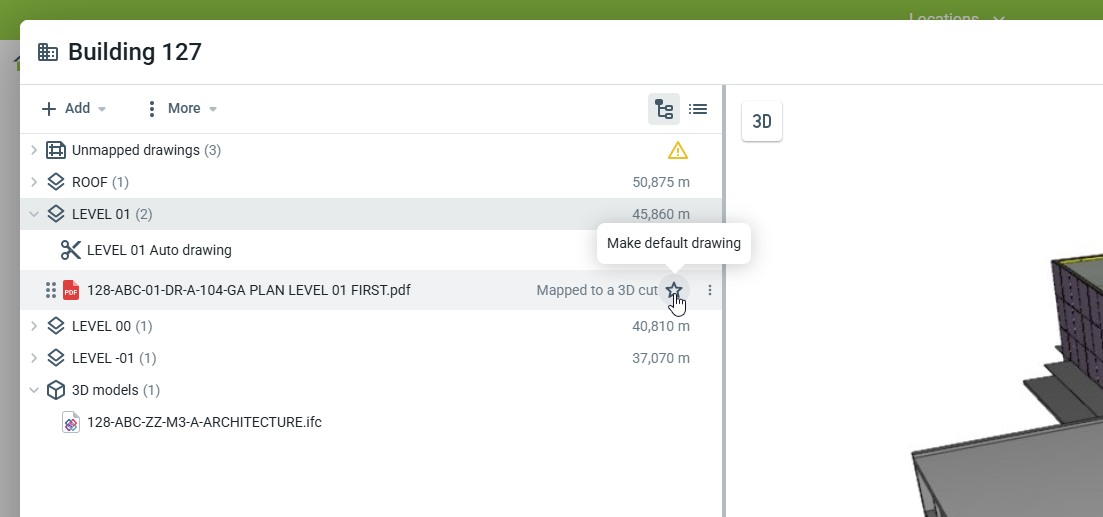Click the drag handle of the PDF row
Viewport: 1103px width, 517px height.
click(x=48, y=290)
